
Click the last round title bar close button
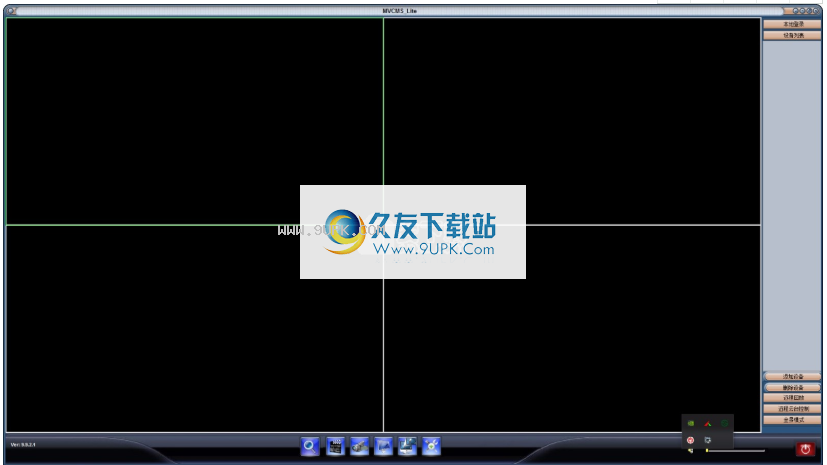click(x=816, y=11)
